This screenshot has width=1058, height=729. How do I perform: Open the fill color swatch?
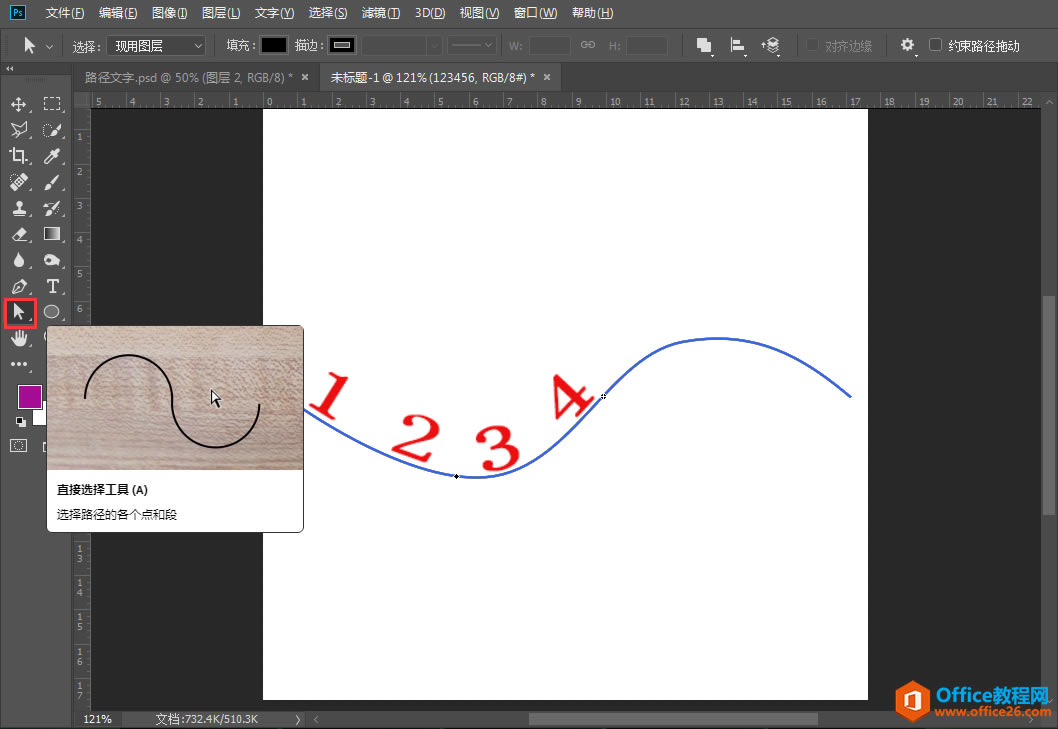click(x=274, y=45)
